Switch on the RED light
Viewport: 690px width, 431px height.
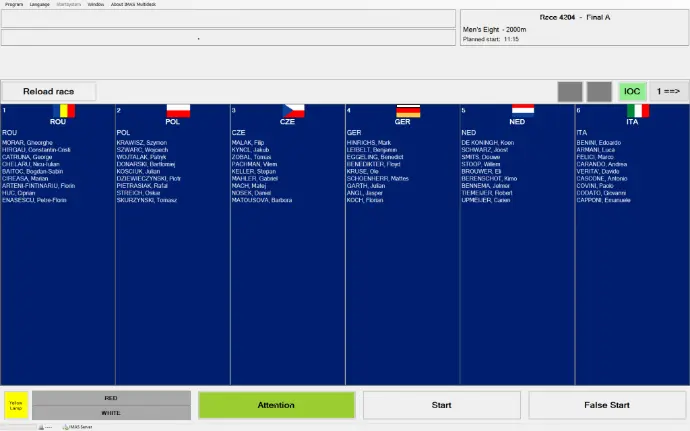(111, 397)
